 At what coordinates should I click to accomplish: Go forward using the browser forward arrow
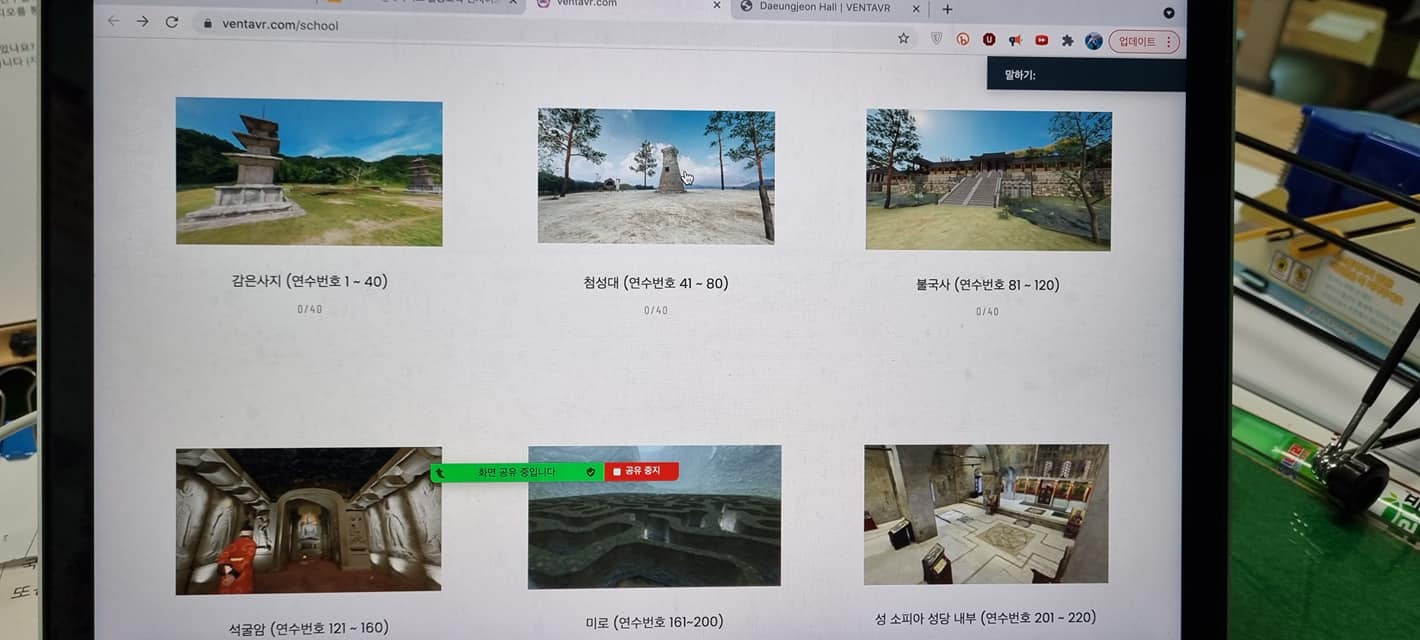(142, 21)
